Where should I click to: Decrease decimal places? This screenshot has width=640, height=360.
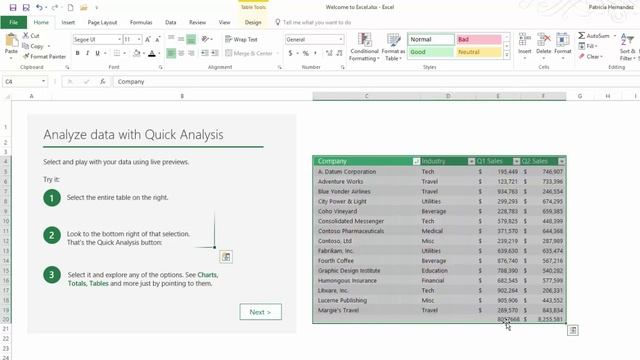click(x=339, y=53)
